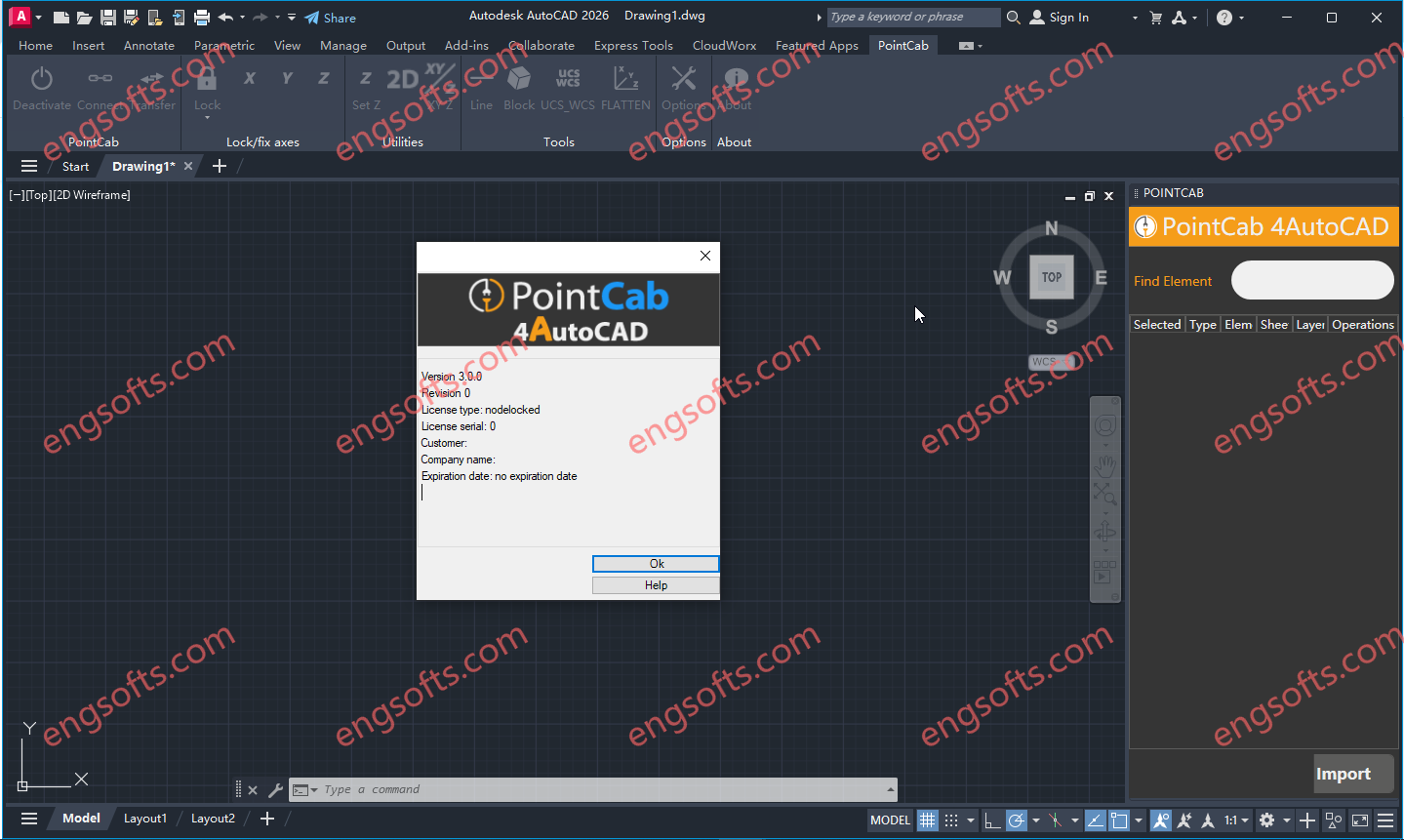
Task: Switch to the Layout2 tab
Action: tap(213, 819)
